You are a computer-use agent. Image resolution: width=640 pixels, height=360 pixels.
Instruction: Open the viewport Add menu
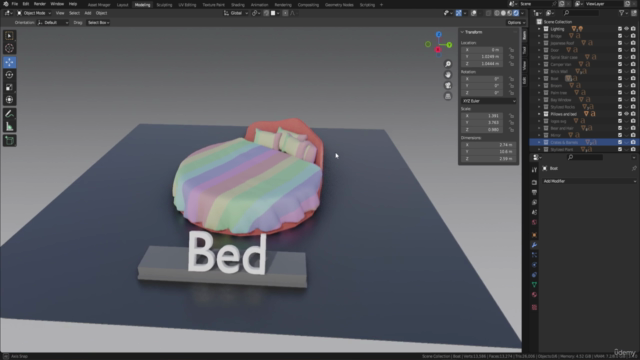pyautogui.click(x=88, y=13)
